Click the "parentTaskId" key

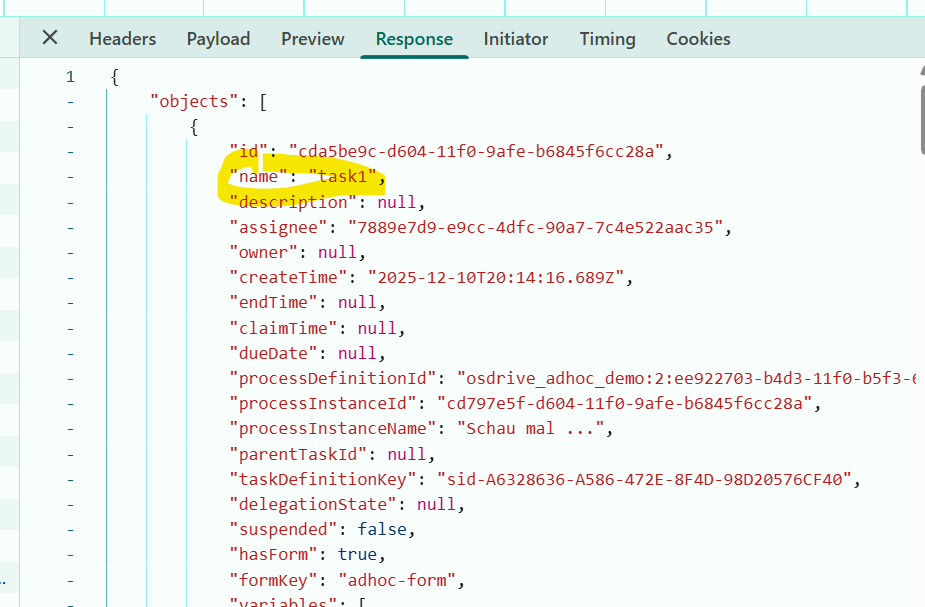[x=298, y=454]
